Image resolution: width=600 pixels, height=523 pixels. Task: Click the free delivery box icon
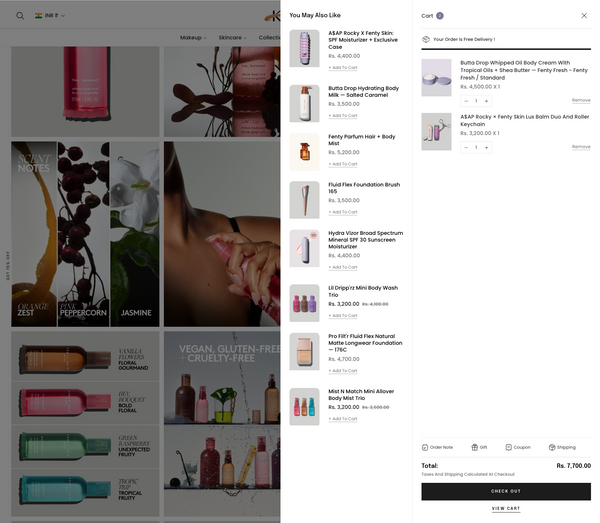coord(426,39)
